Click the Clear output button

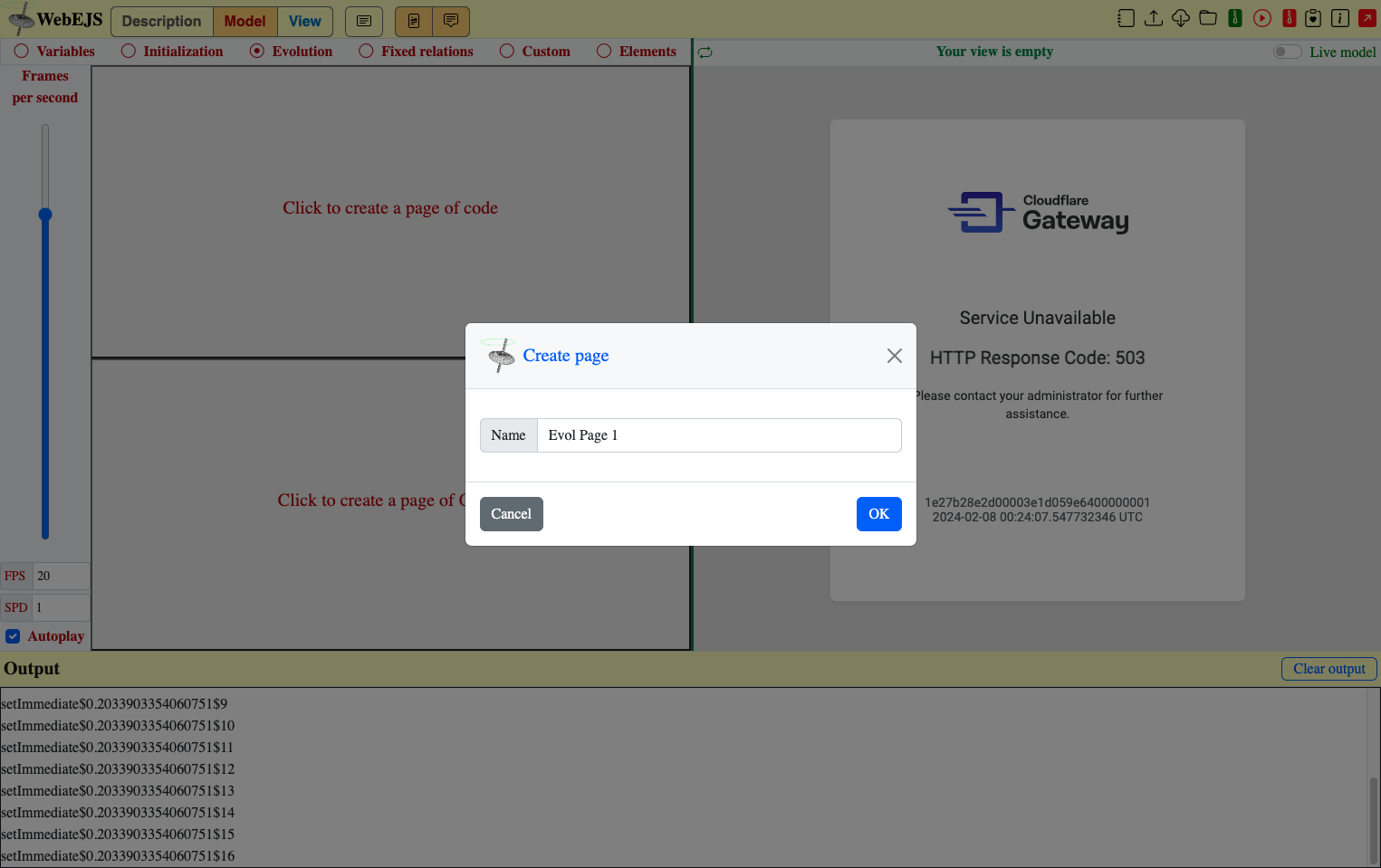[1329, 669]
